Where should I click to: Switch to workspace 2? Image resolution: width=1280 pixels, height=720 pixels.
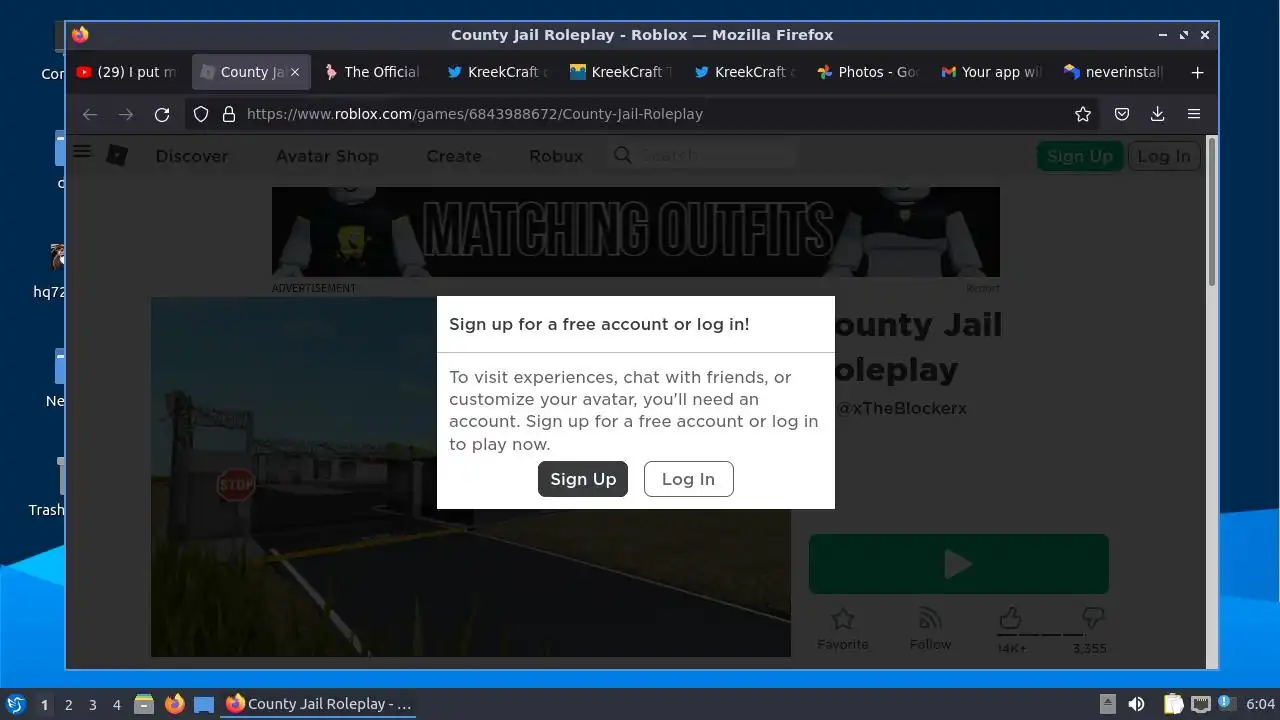point(68,705)
